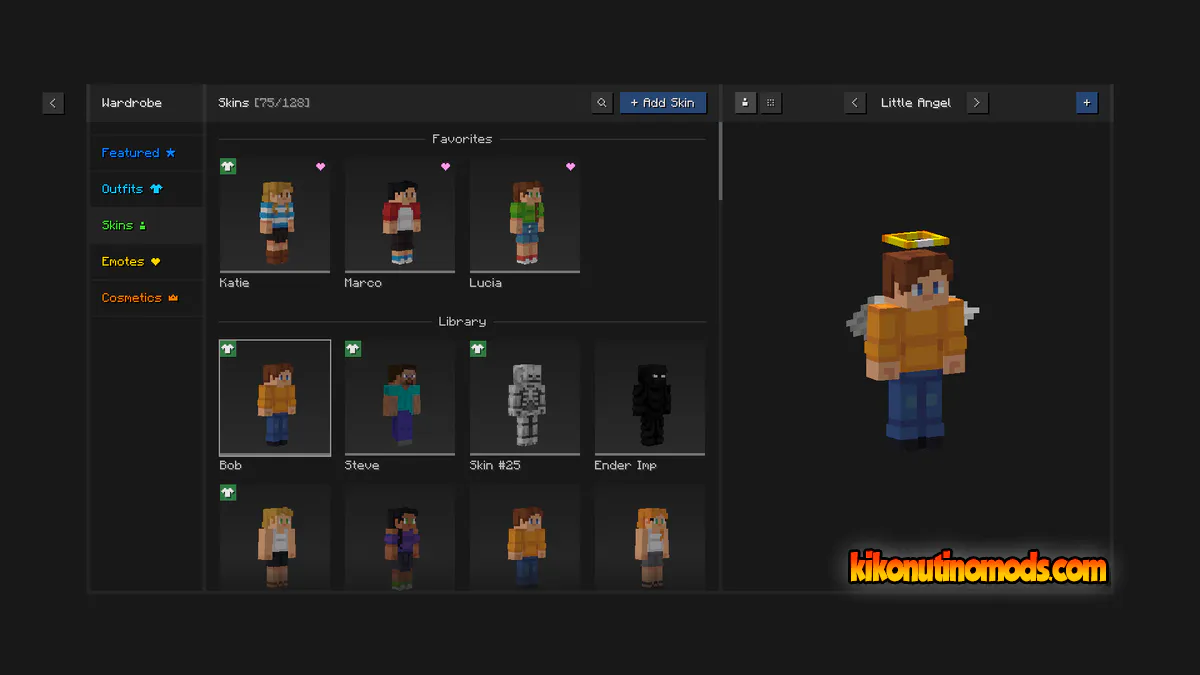1200x675 pixels.
Task: Click the + Add Skin button
Action: (663, 103)
